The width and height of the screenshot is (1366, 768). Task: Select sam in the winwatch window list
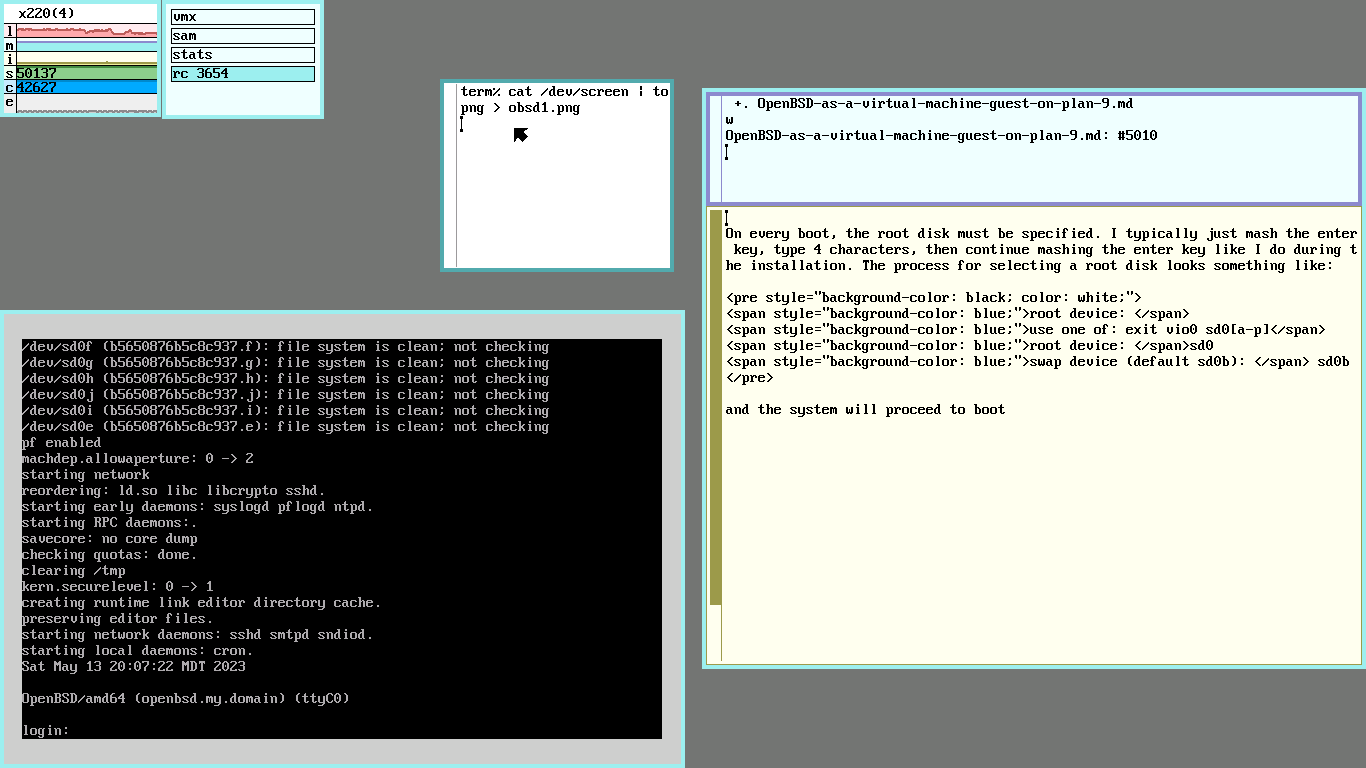(242, 36)
